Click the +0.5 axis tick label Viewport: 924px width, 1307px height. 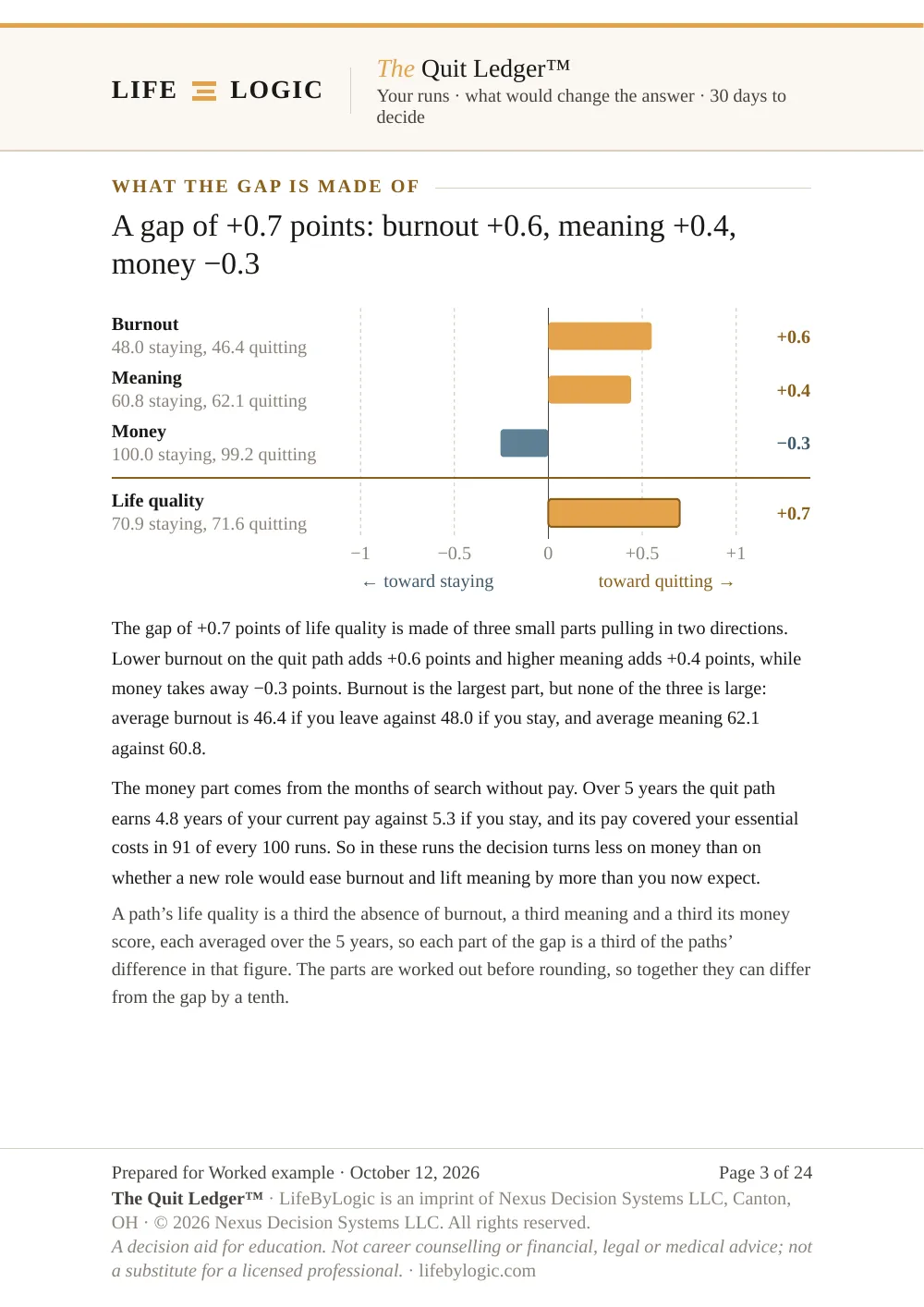click(642, 554)
